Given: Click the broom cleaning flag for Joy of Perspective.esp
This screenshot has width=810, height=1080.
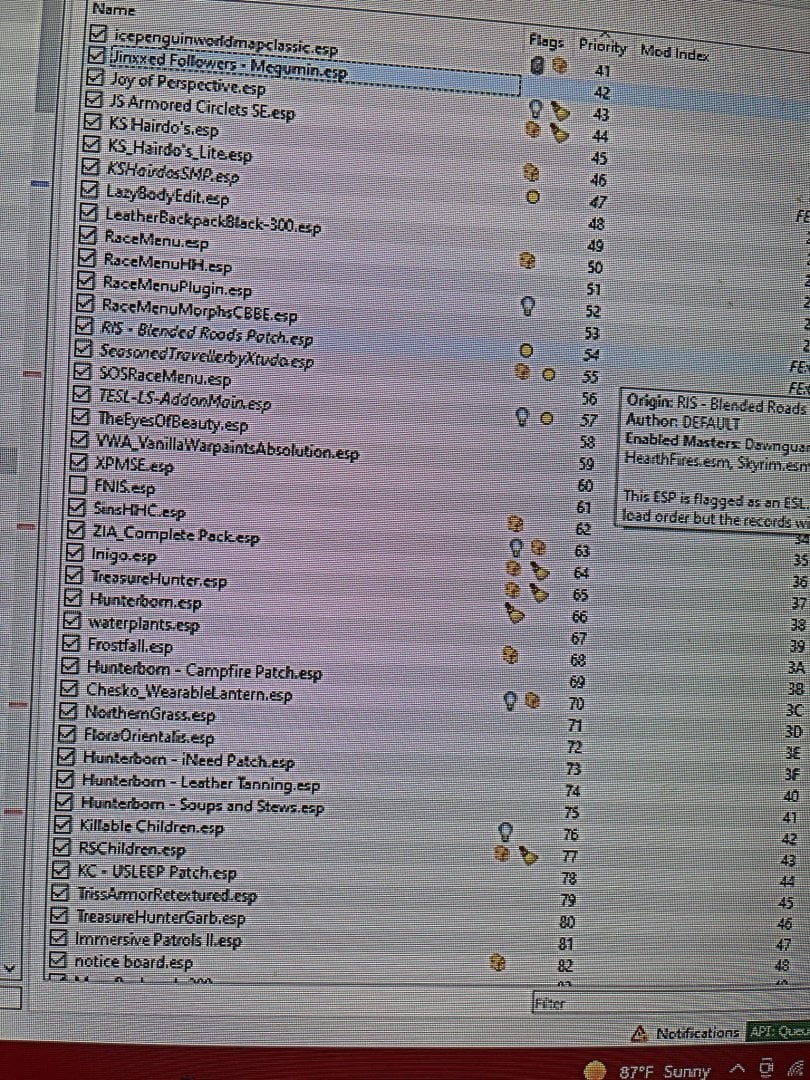Looking at the screenshot, I should coord(561,112).
